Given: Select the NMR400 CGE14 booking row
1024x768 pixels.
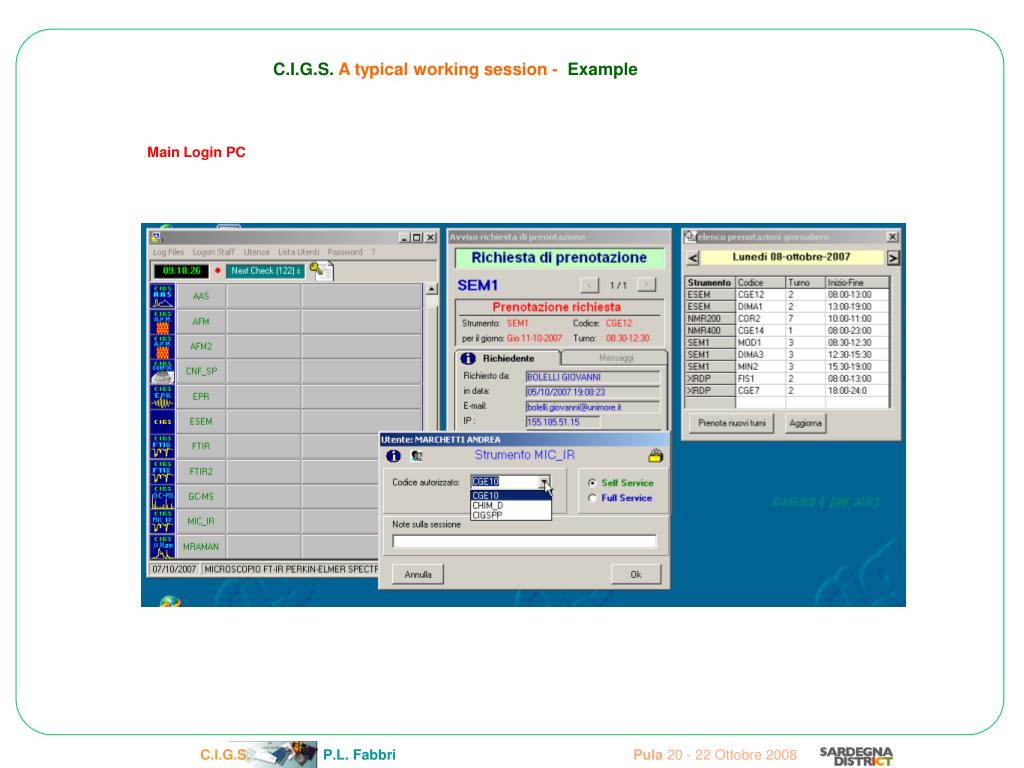Looking at the screenshot, I should point(787,330).
